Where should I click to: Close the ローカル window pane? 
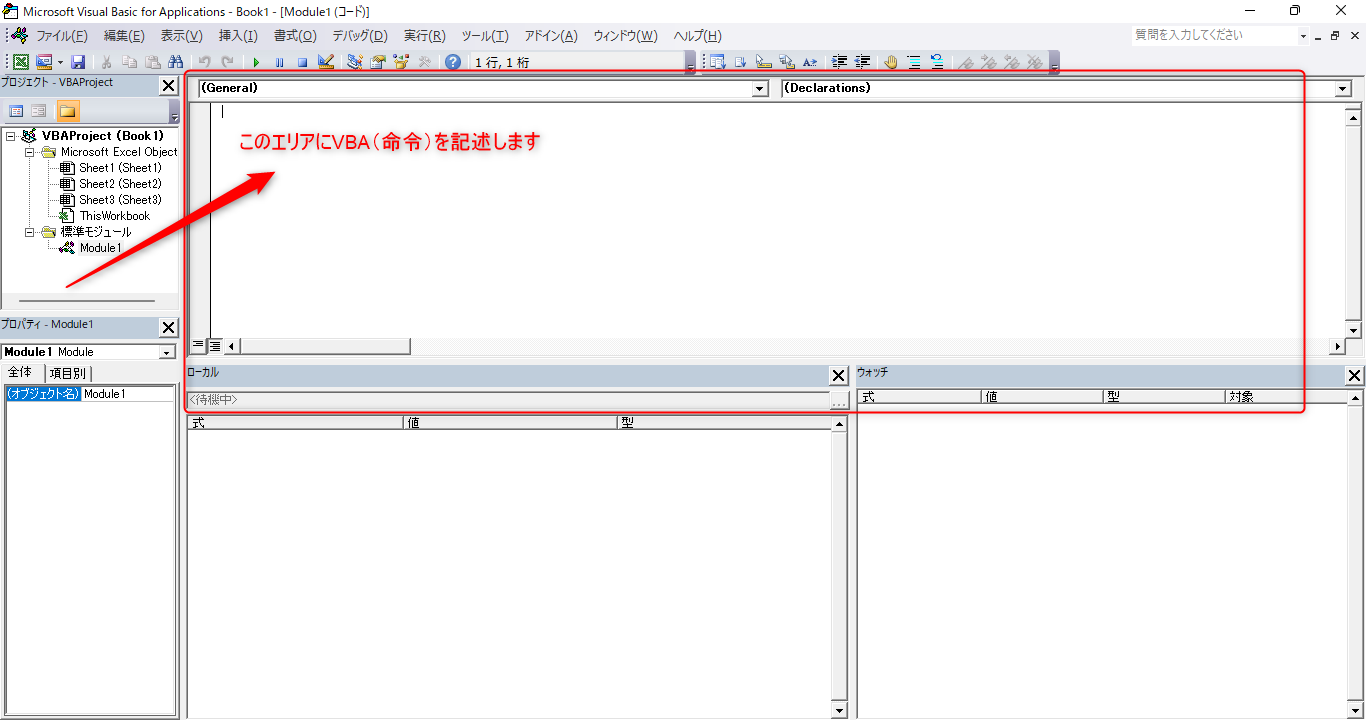click(838, 376)
